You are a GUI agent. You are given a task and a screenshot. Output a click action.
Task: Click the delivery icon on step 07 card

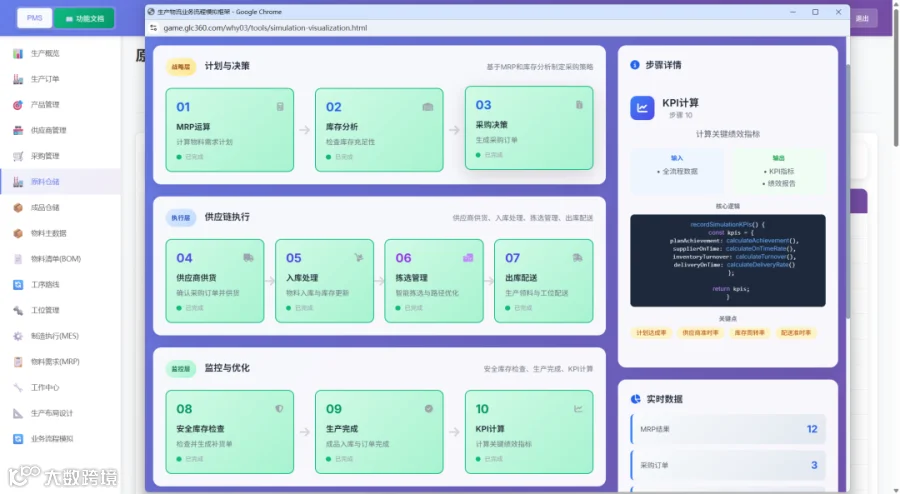click(x=577, y=258)
